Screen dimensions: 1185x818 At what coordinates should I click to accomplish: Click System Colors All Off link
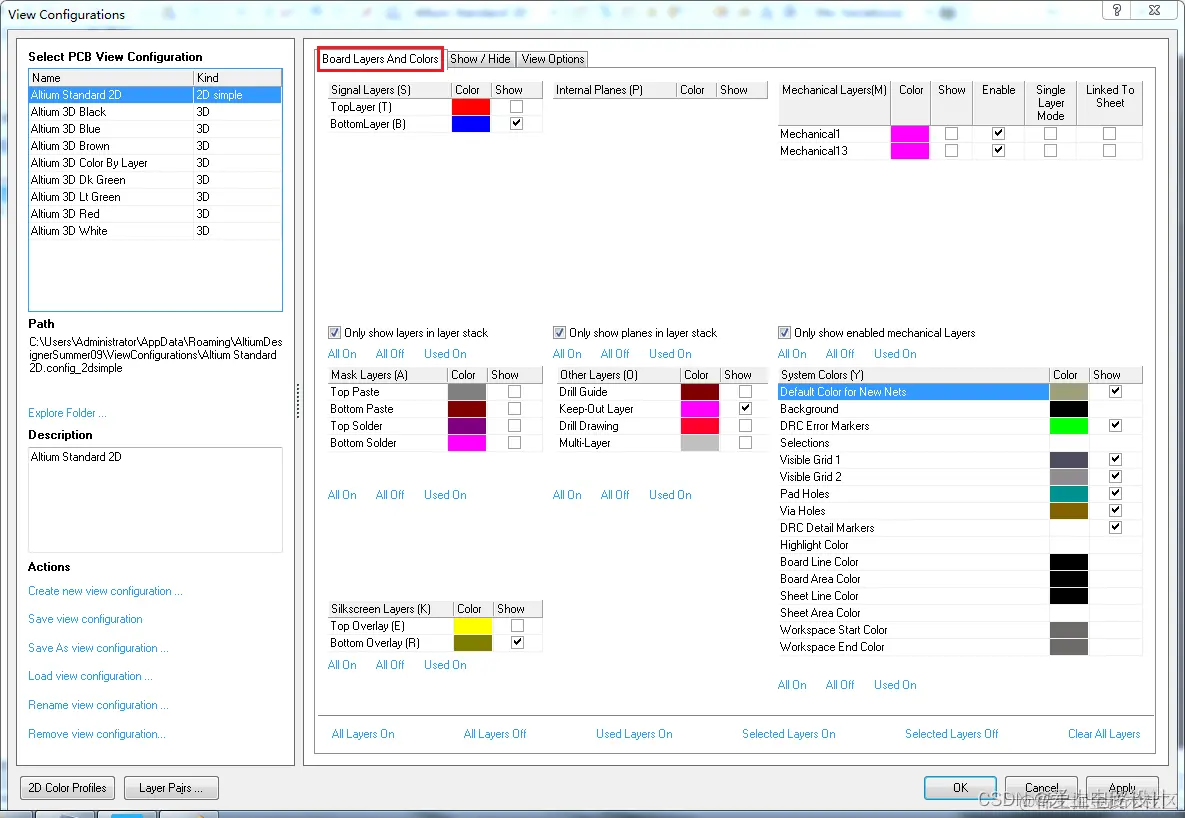[840, 685]
